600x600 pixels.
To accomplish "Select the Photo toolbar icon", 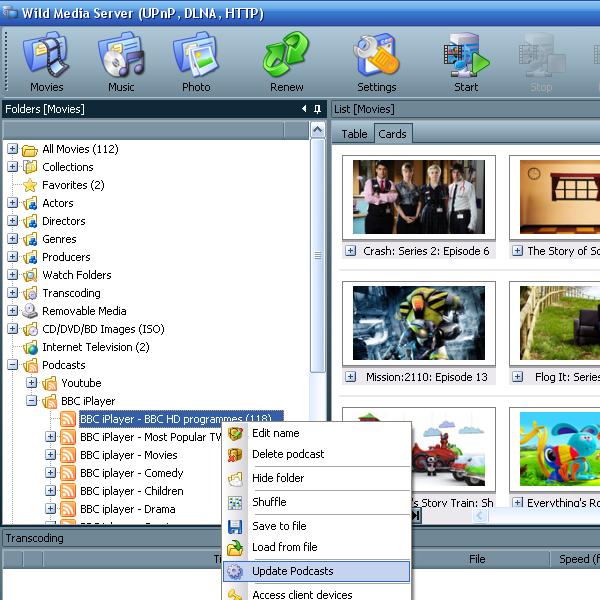I will pyautogui.click(x=196, y=62).
